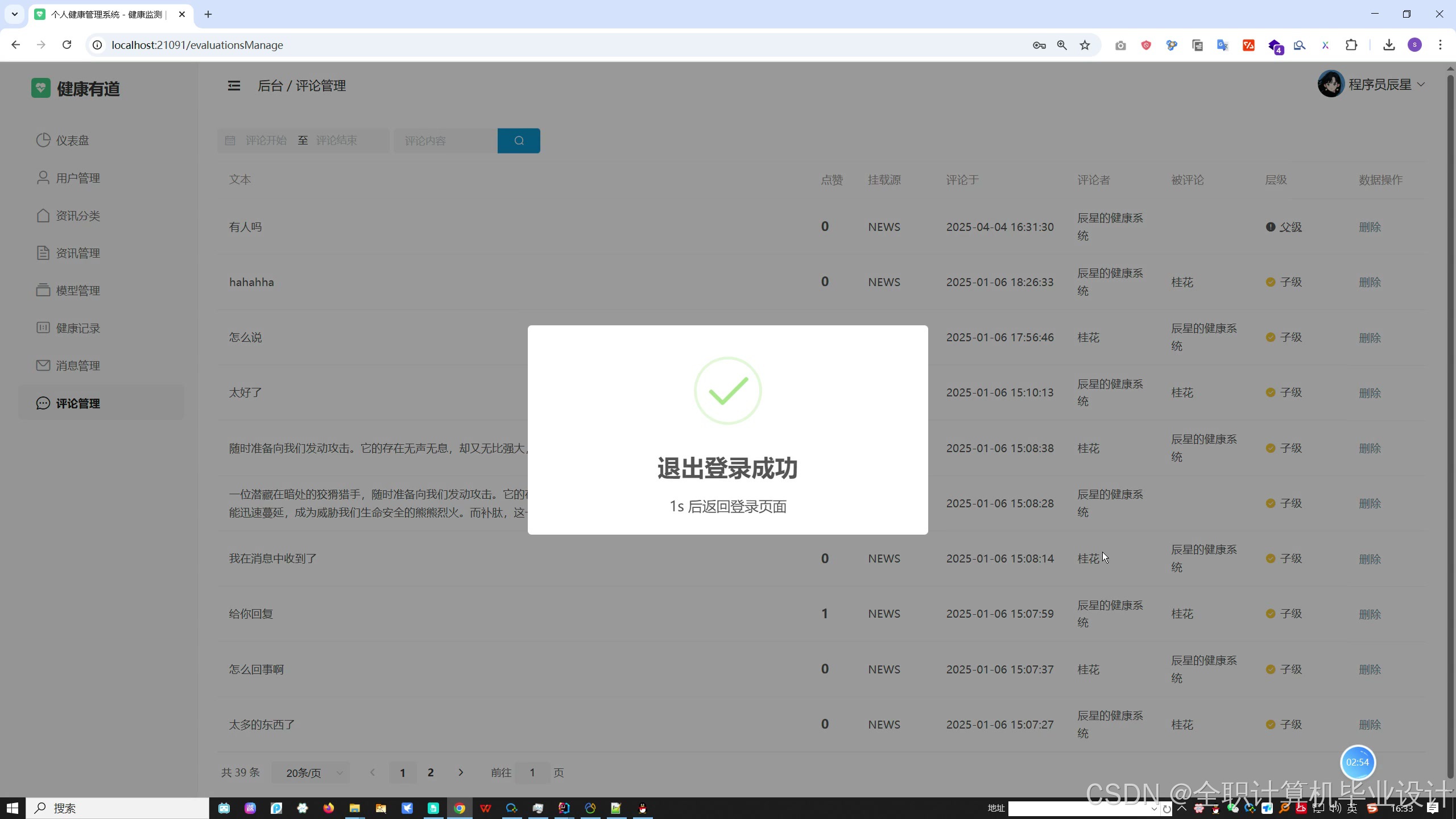The image size is (1456, 819).
Task: Click the calendar icon in date range field
Action: coord(230,140)
